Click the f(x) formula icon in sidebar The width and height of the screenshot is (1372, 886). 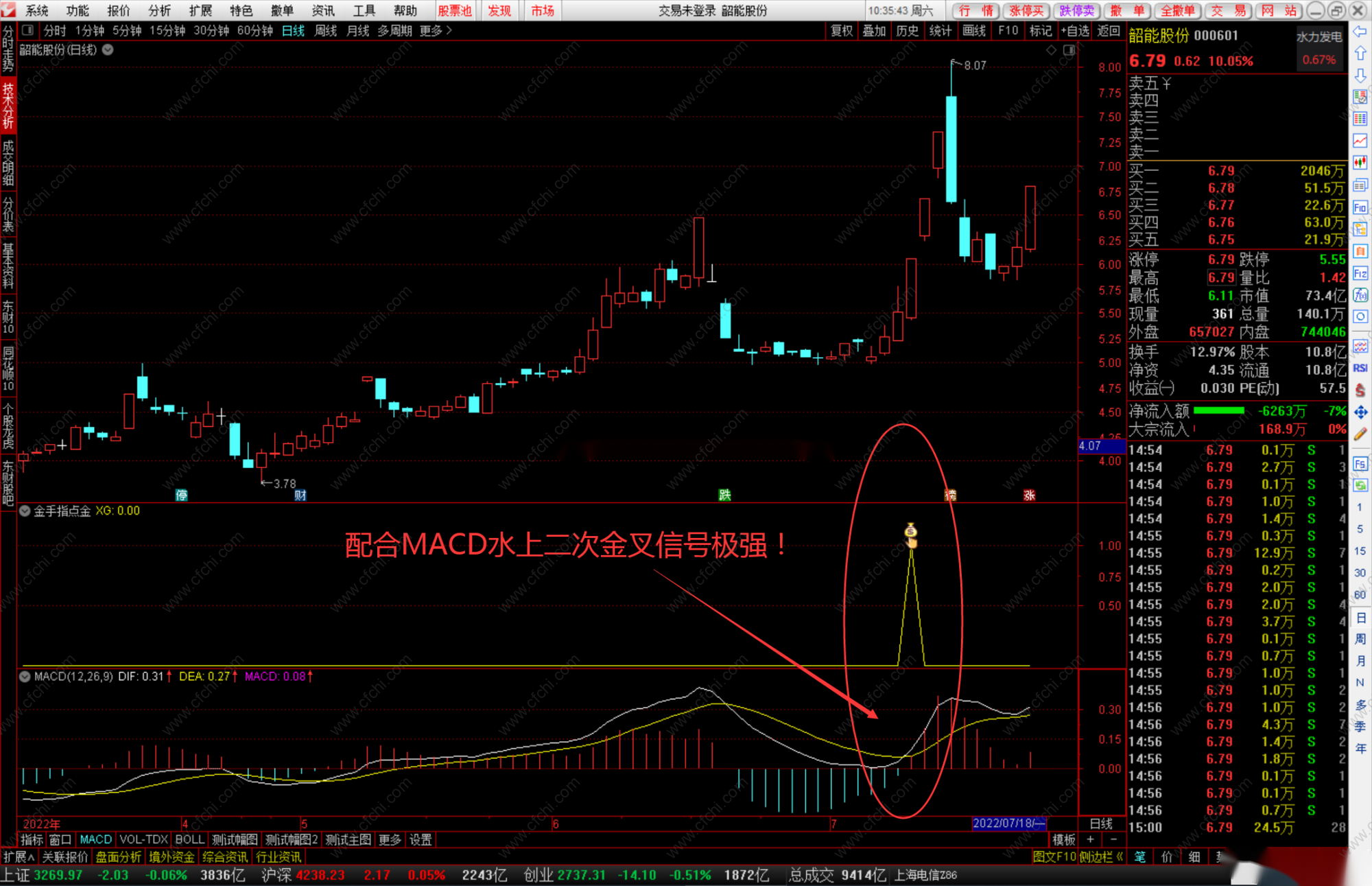1360,296
